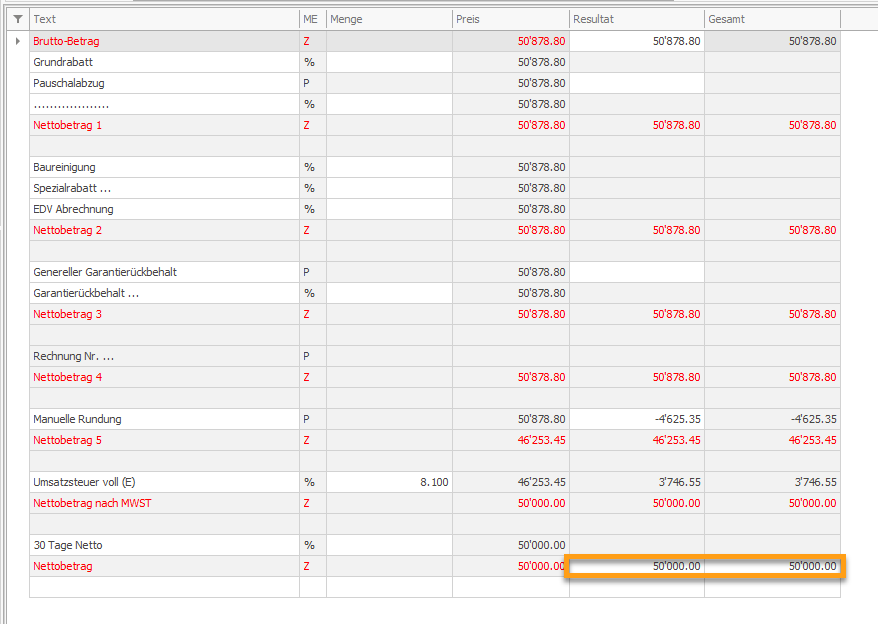
Task: Click the ME cell % of Umsatzsteuer voll
Action: (312, 482)
